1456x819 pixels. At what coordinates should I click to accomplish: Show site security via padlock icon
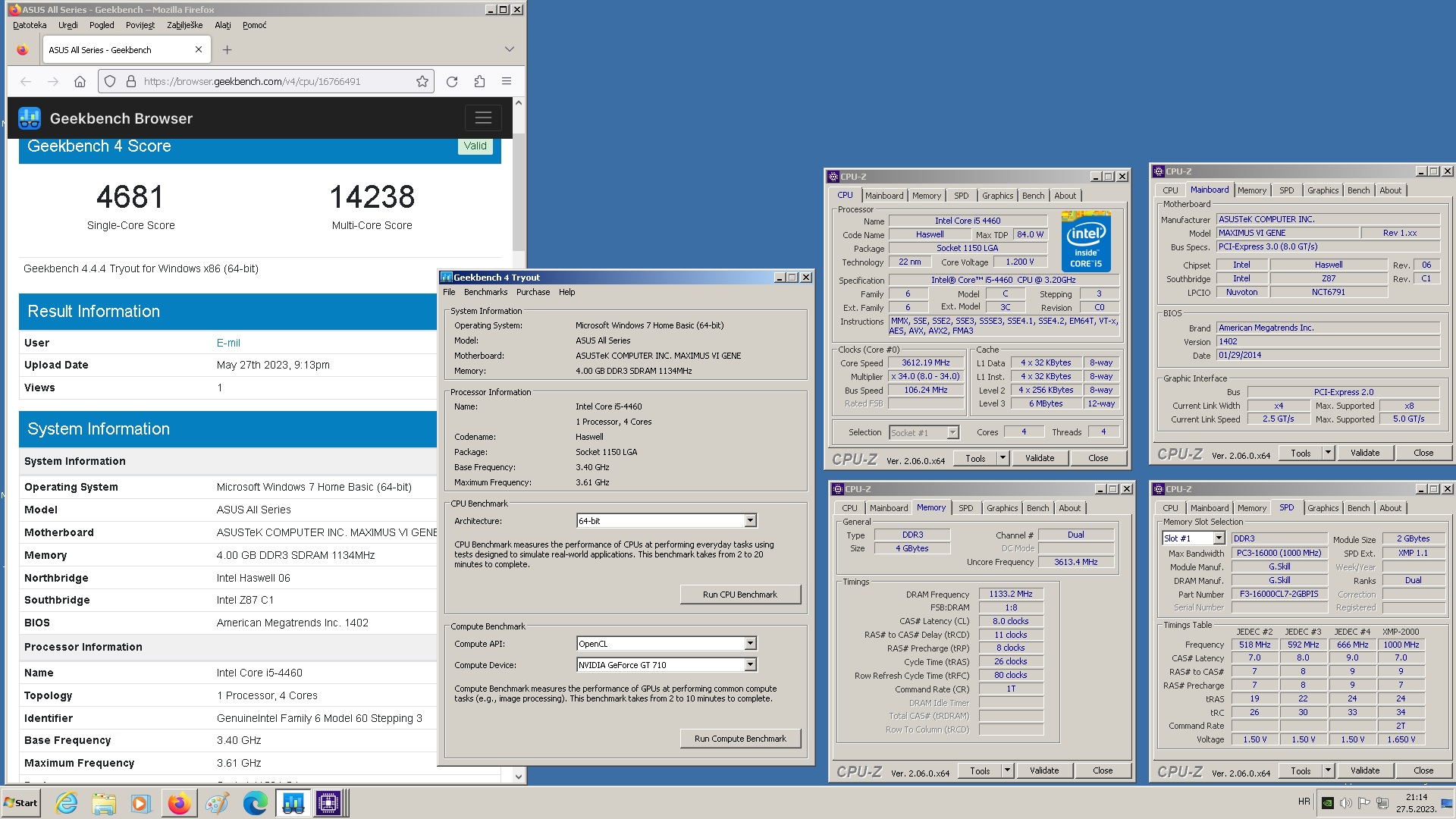coord(130,81)
